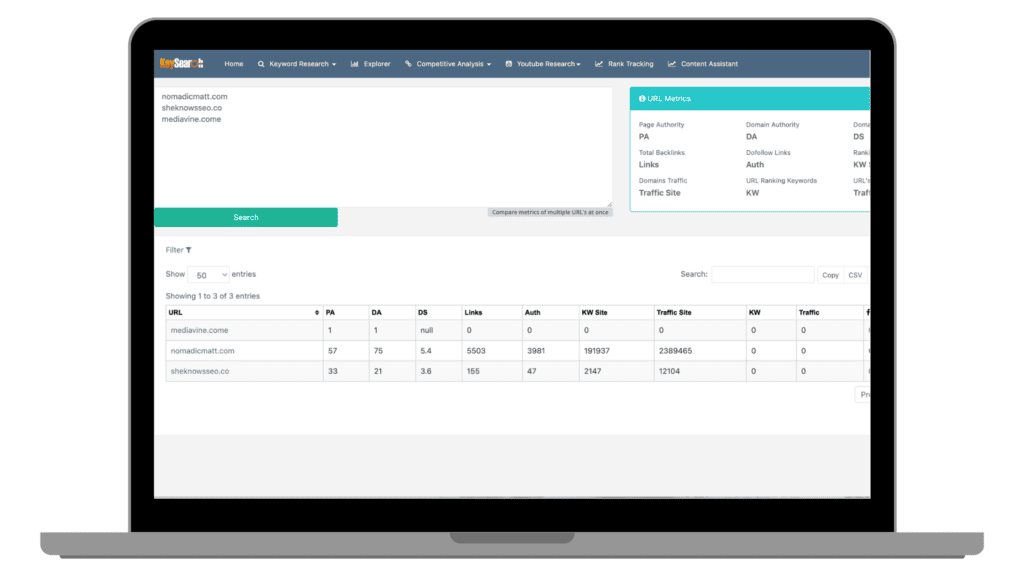Click the Competitive Analysis link icon
1024x576 pixels.
point(408,64)
